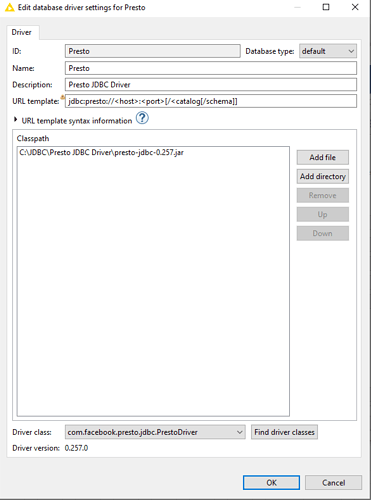Click the Up button

click(323, 214)
